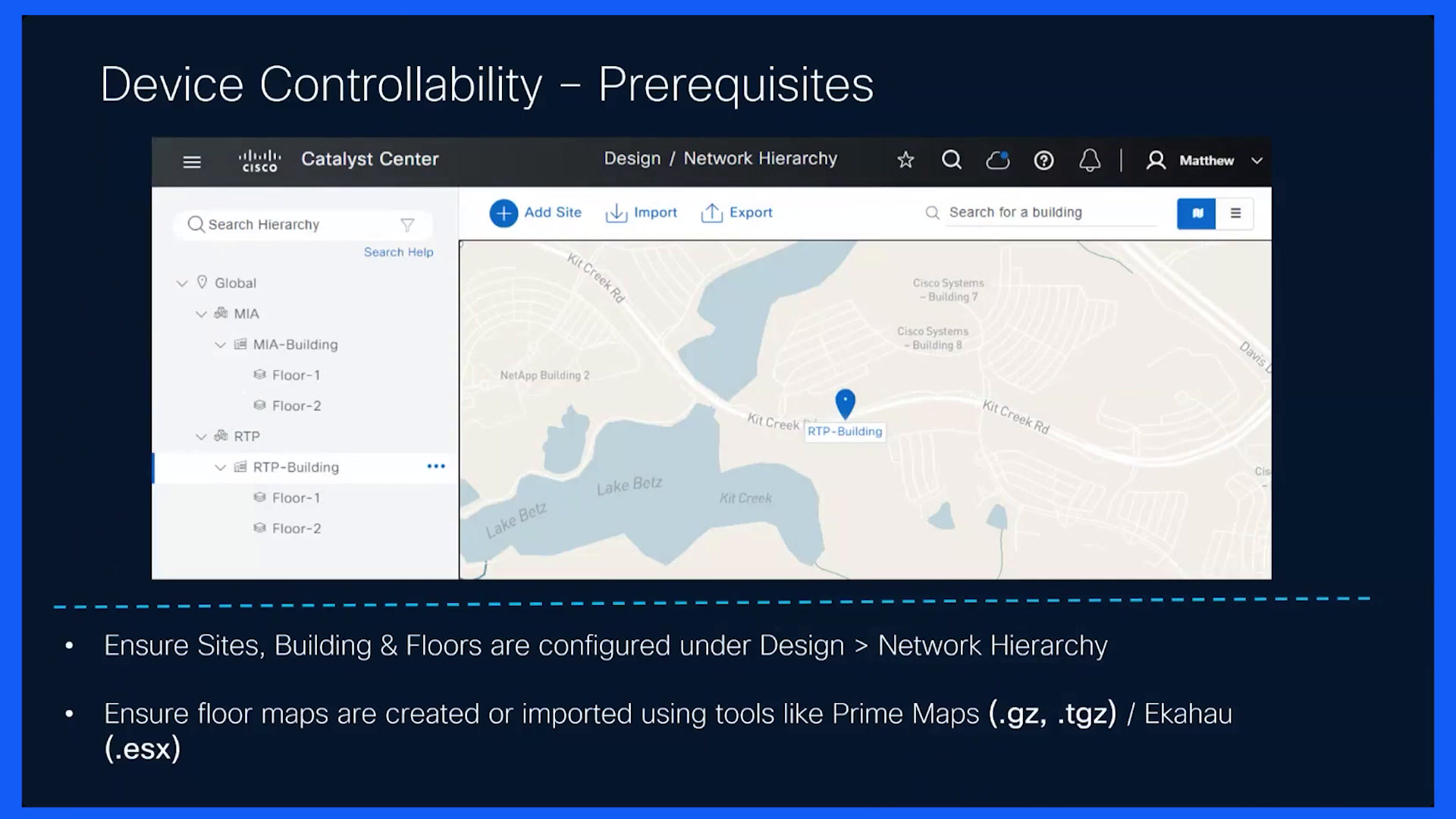Viewport: 1456px width, 819px height.
Task: Collapse the RTP site chevron
Action: pyautogui.click(x=201, y=437)
